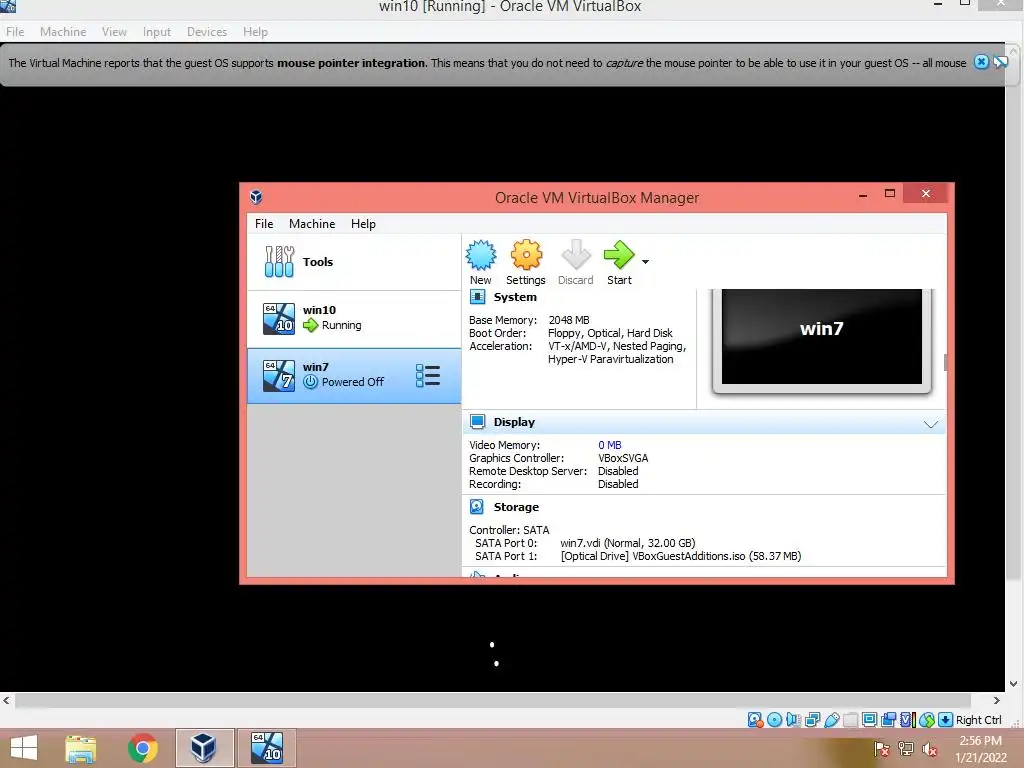Image resolution: width=1024 pixels, height=768 pixels.
Task: Click the Right Ctrl host key label
Action: pyautogui.click(x=978, y=720)
